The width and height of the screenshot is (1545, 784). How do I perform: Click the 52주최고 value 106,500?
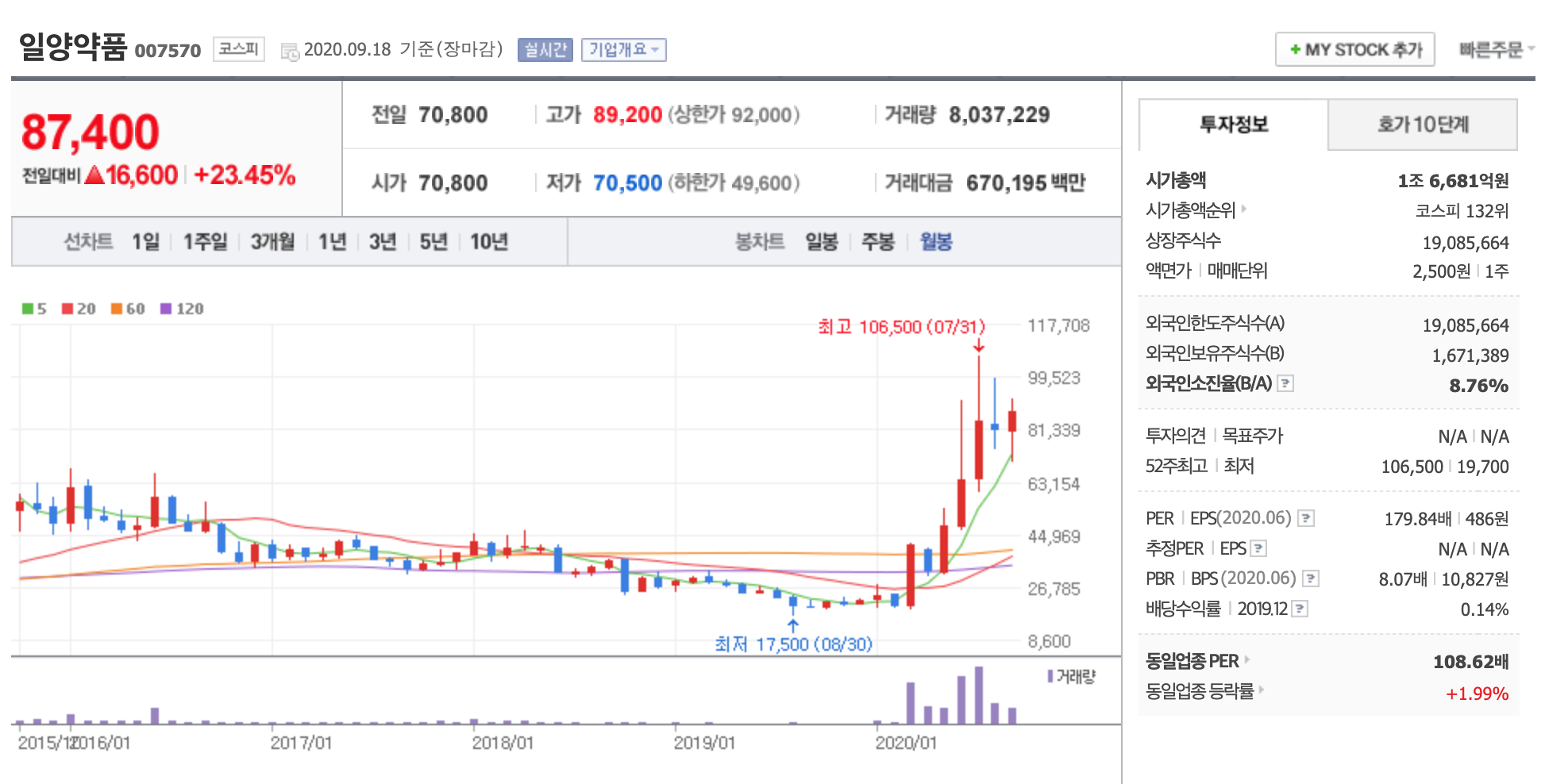pyautogui.click(x=1412, y=467)
